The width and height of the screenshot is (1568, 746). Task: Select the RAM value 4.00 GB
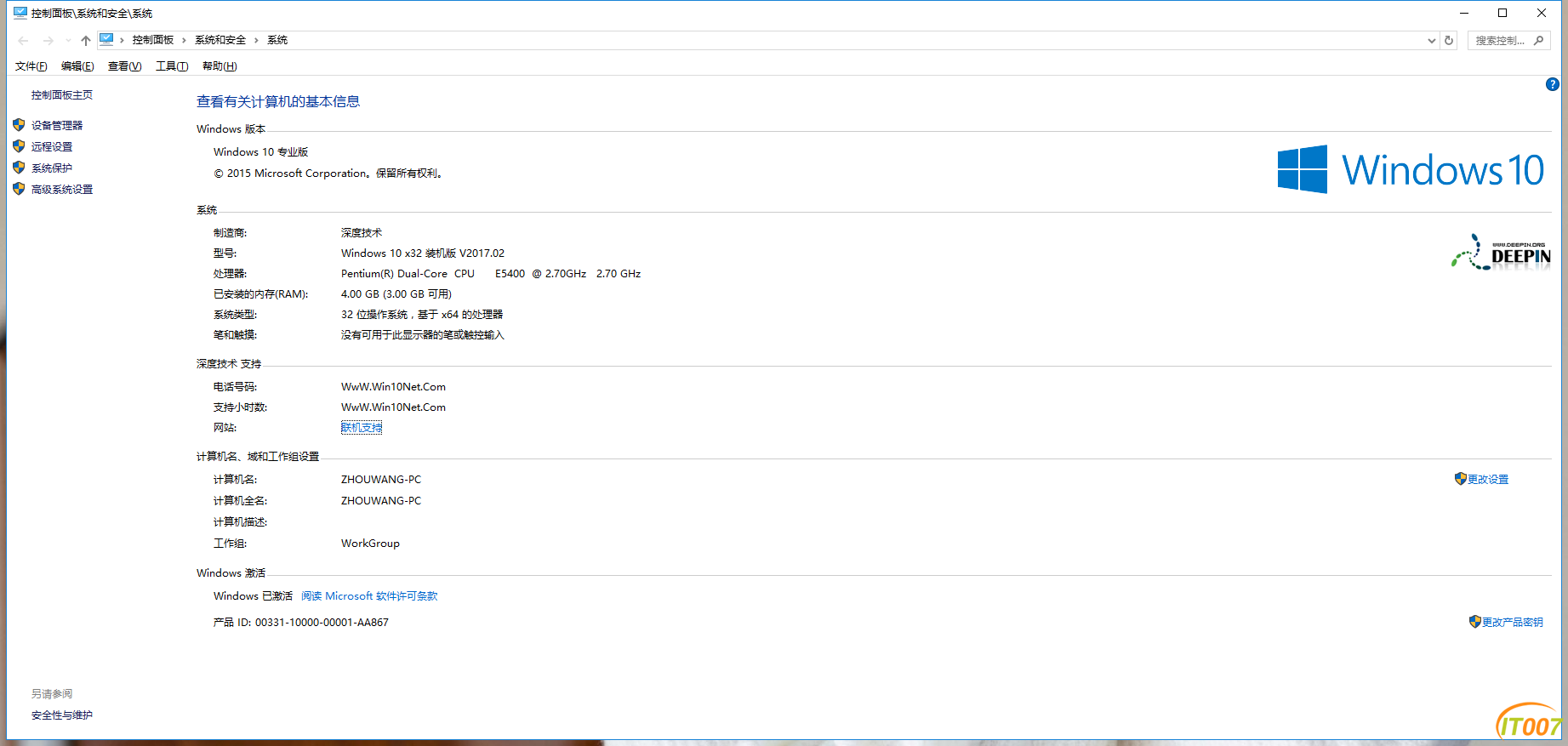[360, 294]
